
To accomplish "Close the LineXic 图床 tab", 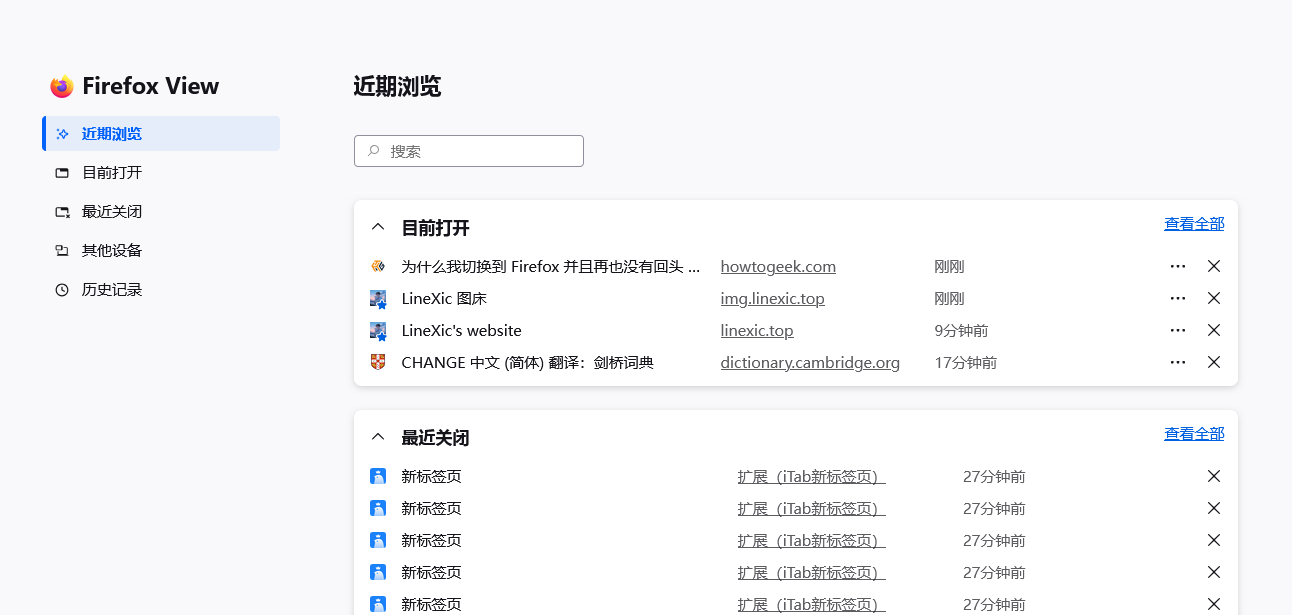I will [1214, 298].
